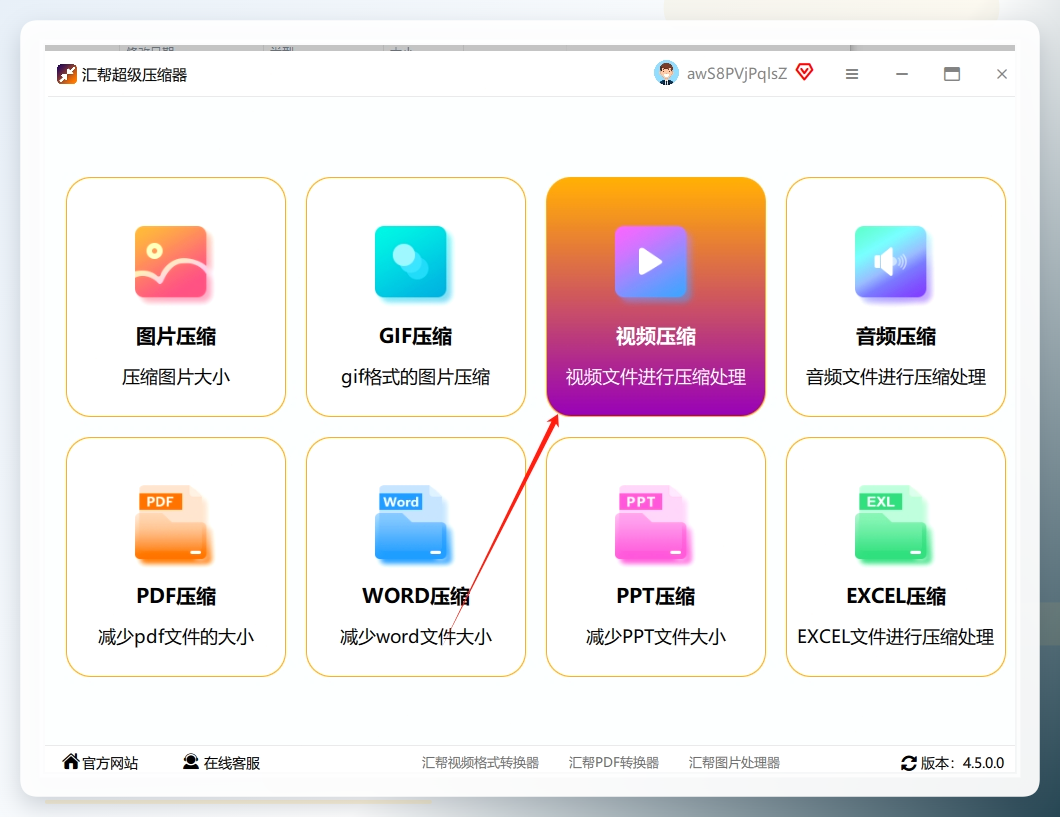Open 汇帮视频格式转换器 link
Screen dimensions: 1060x817
click(x=480, y=763)
